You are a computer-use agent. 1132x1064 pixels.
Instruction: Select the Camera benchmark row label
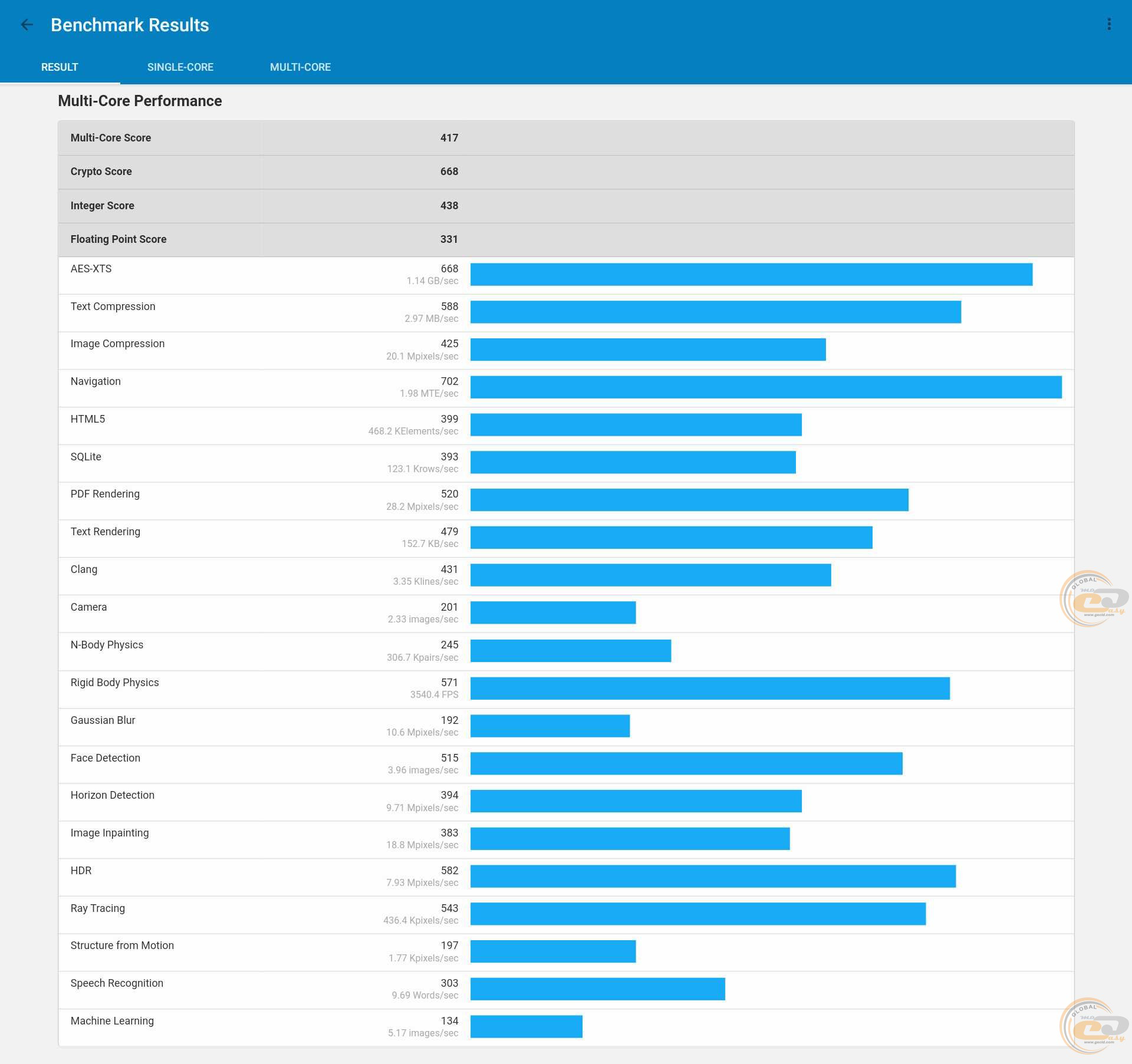pos(89,607)
